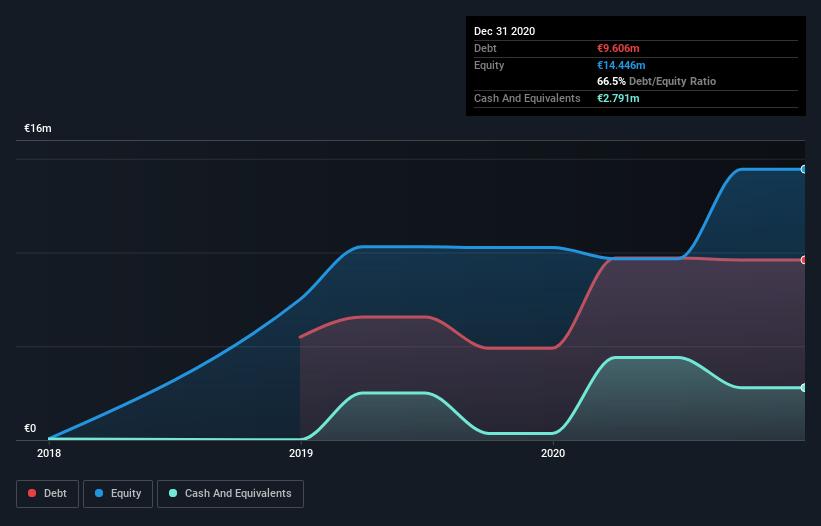Toggle the Equity legend button
Image resolution: width=821 pixels, height=526 pixels.
pos(118,494)
